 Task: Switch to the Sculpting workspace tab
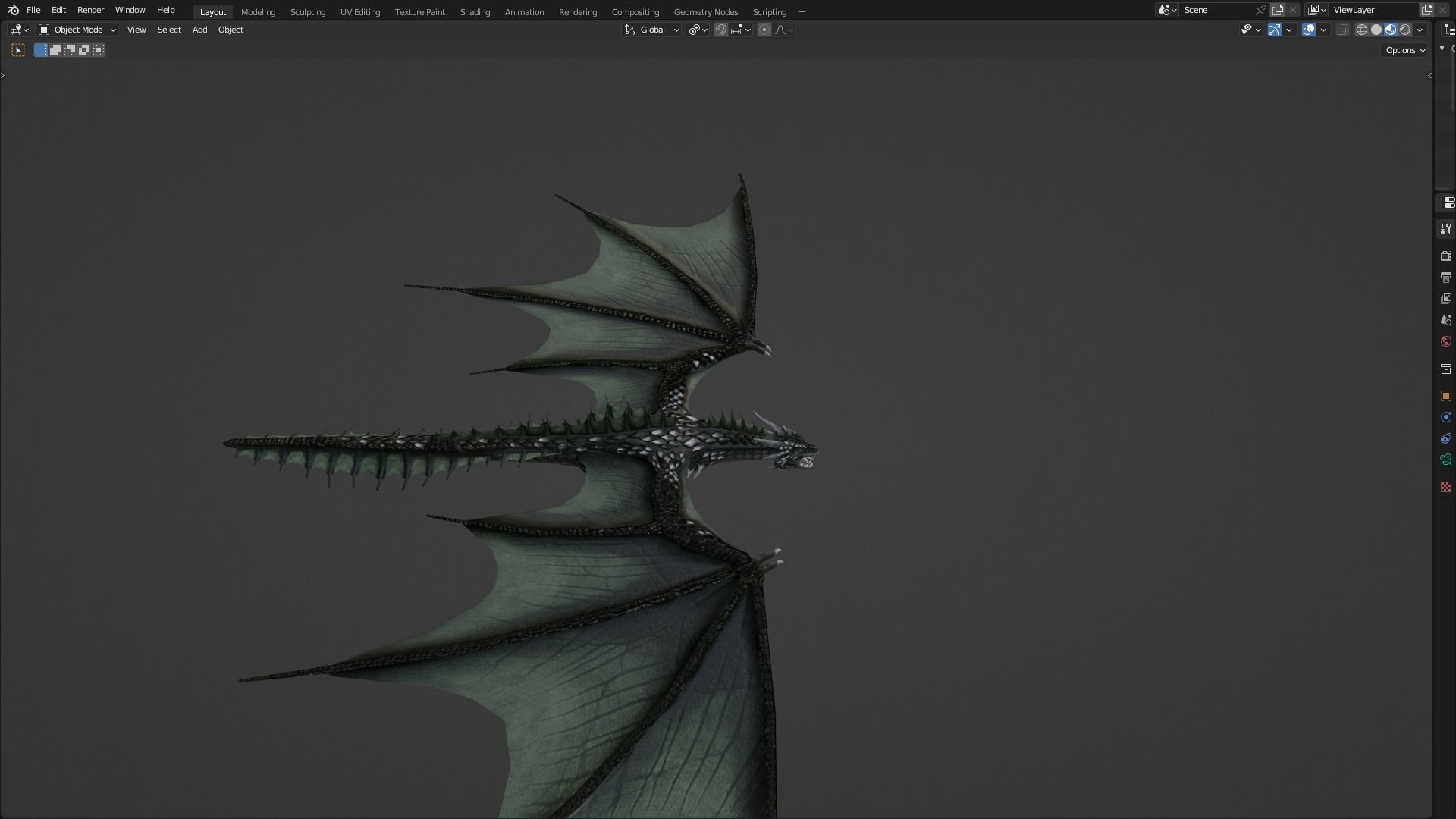[307, 12]
